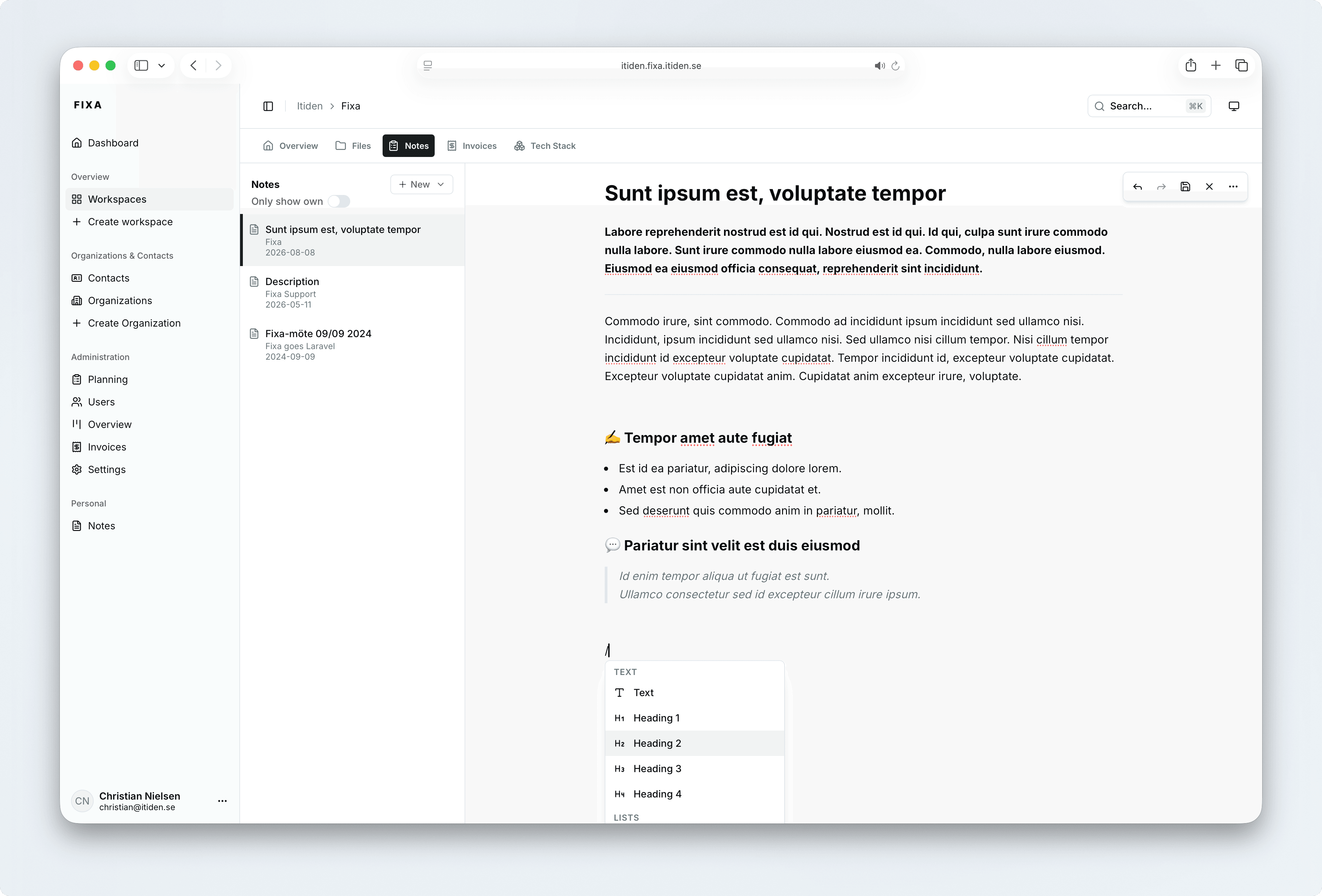Click Fixa in the breadcrumb
The image size is (1322, 896).
click(351, 106)
